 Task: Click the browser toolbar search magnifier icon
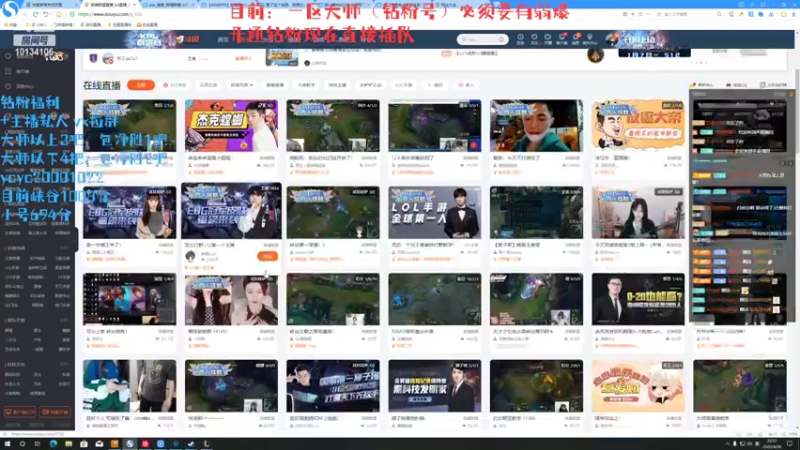tap(719, 14)
